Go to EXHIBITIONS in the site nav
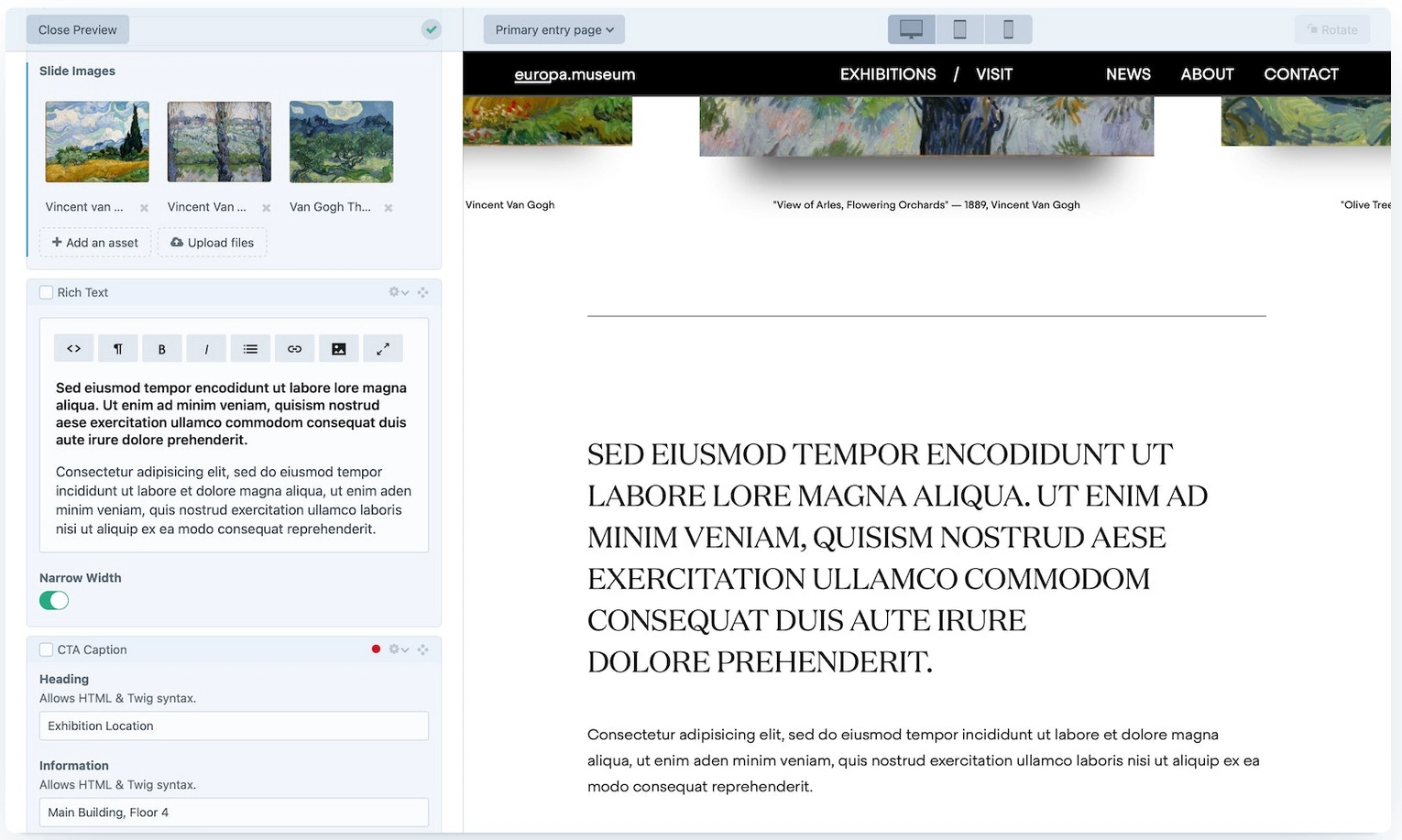The height and width of the screenshot is (840, 1402). pyautogui.click(x=888, y=74)
